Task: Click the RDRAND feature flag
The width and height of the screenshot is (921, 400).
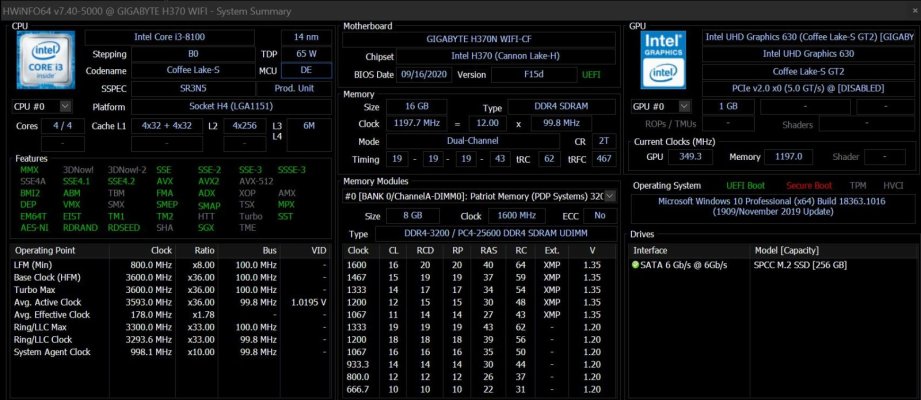Action: 80,227
